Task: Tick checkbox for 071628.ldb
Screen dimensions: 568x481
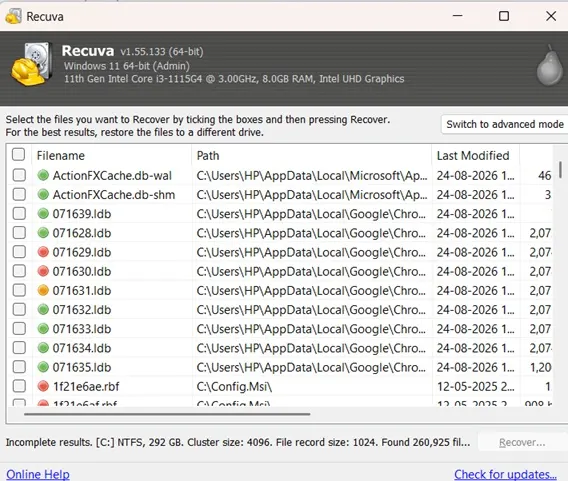Action: [19, 233]
